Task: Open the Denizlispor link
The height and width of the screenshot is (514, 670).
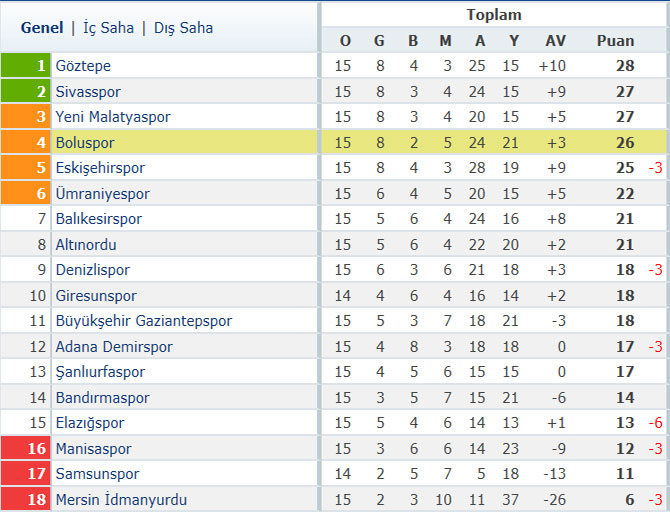Action: (x=93, y=270)
